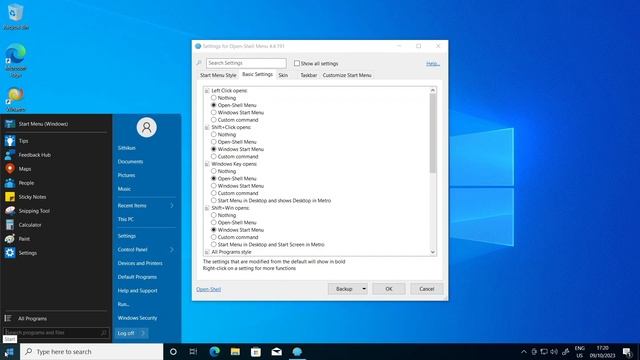Image resolution: width=640 pixels, height=360 pixels.
Task: Open Cortana circle on the taskbar
Action: pos(173,352)
